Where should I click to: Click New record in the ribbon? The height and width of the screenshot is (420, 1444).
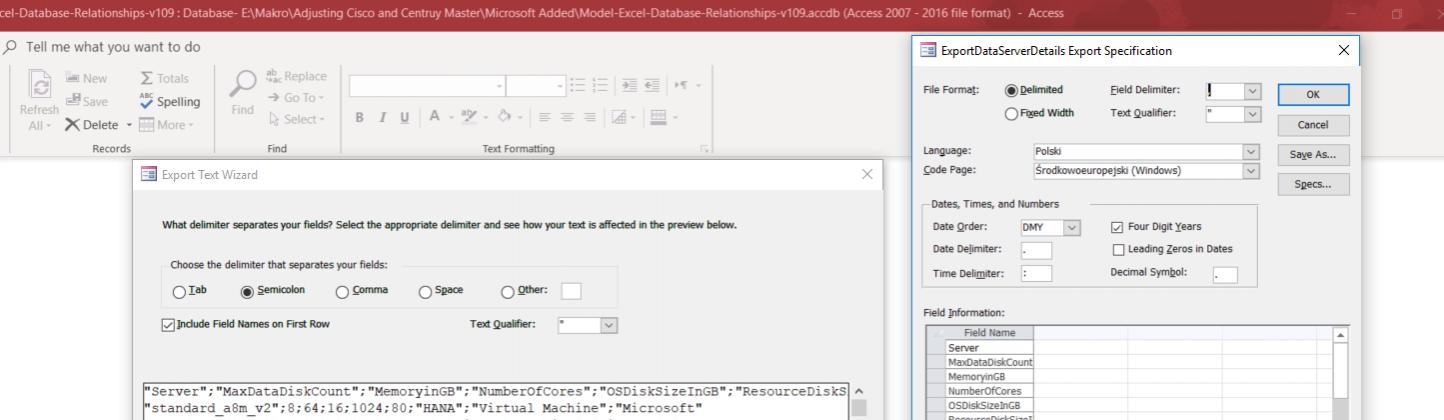point(86,78)
